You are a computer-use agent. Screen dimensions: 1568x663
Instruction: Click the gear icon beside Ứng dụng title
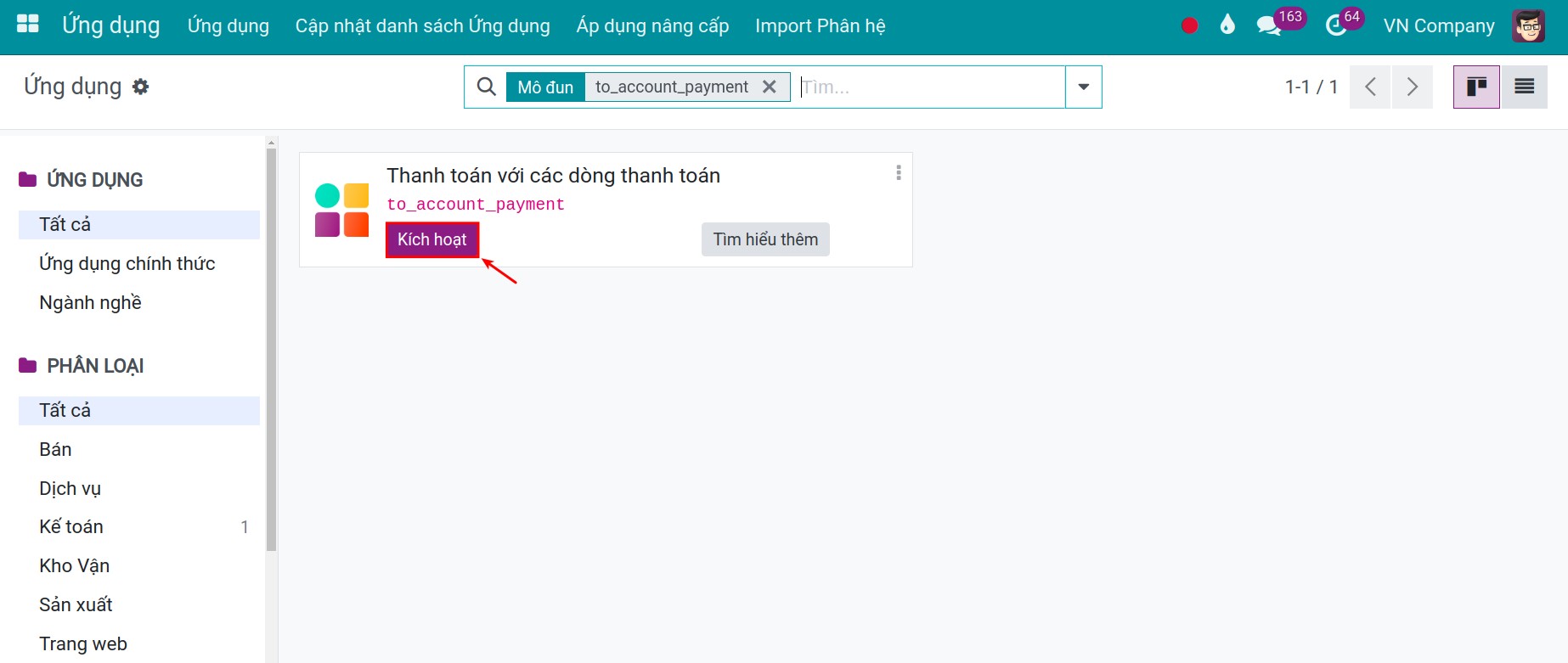(x=141, y=87)
